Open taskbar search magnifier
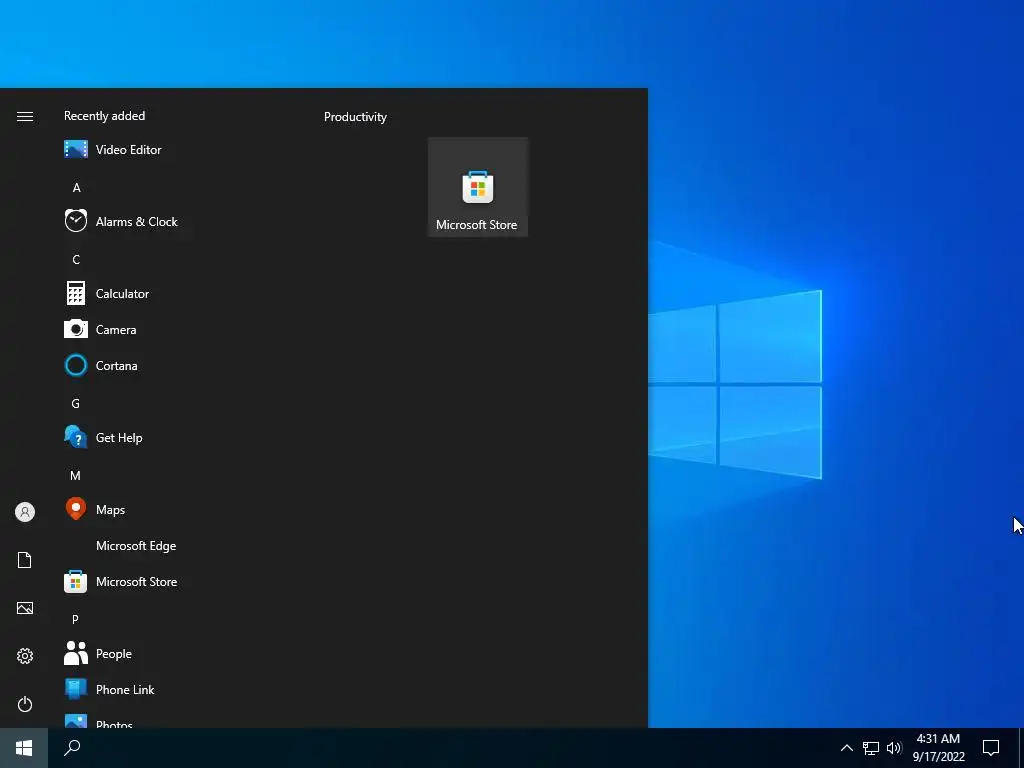The width and height of the screenshot is (1024, 768). click(x=72, y=748)
